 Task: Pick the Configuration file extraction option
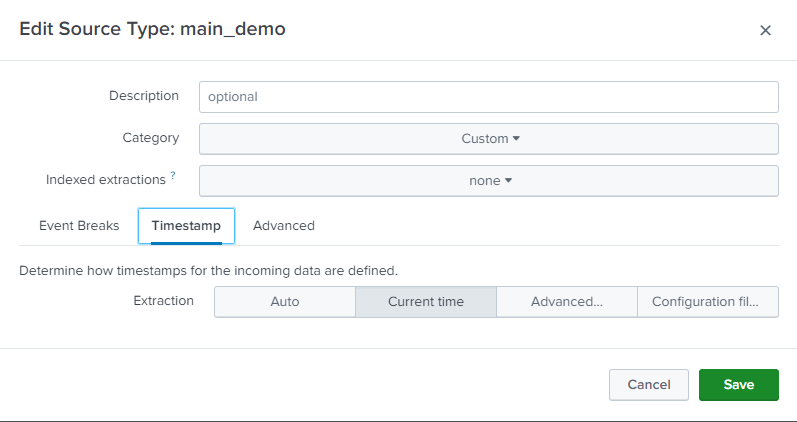pos(707,302)
